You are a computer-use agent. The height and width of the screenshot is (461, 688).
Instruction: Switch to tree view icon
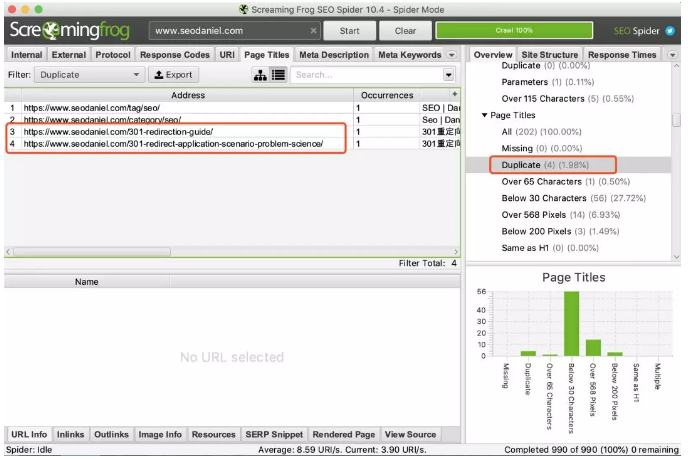click(260, 75)
